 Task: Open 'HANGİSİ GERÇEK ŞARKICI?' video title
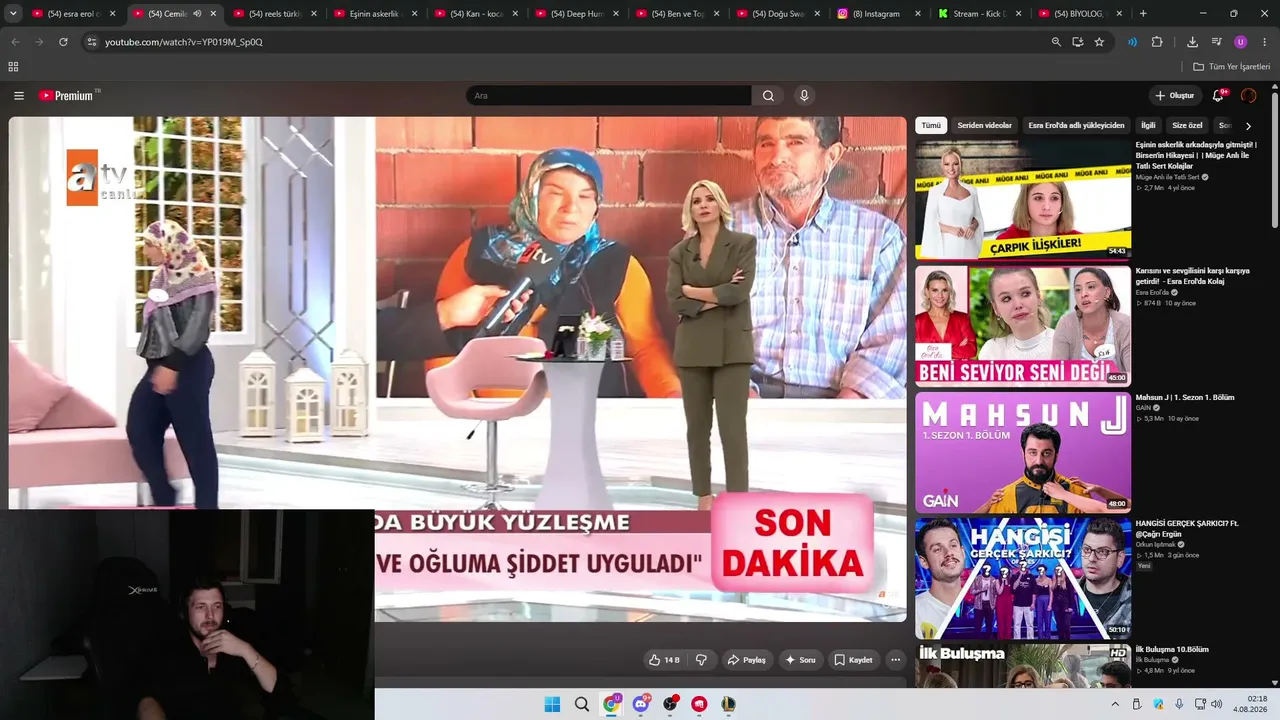point(1187,529)
